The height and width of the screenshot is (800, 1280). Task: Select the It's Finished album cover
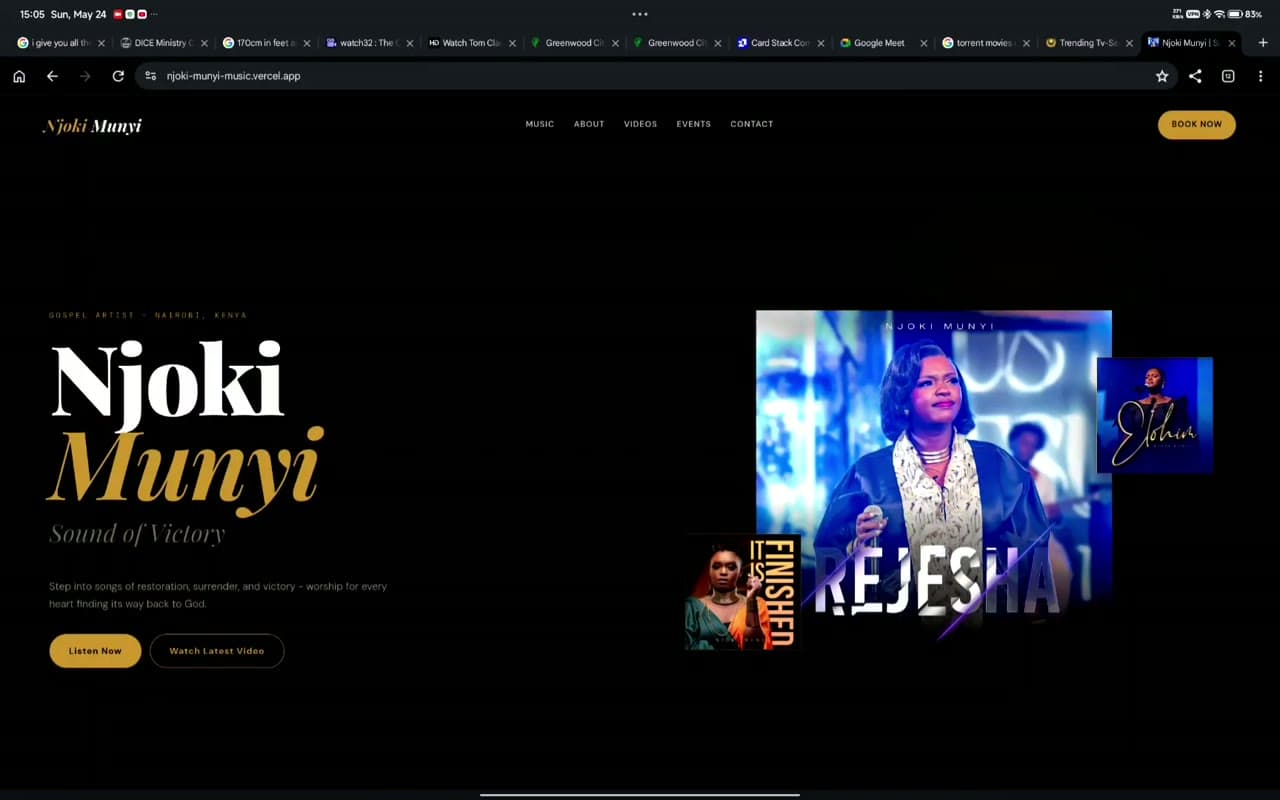click(743, 592)
